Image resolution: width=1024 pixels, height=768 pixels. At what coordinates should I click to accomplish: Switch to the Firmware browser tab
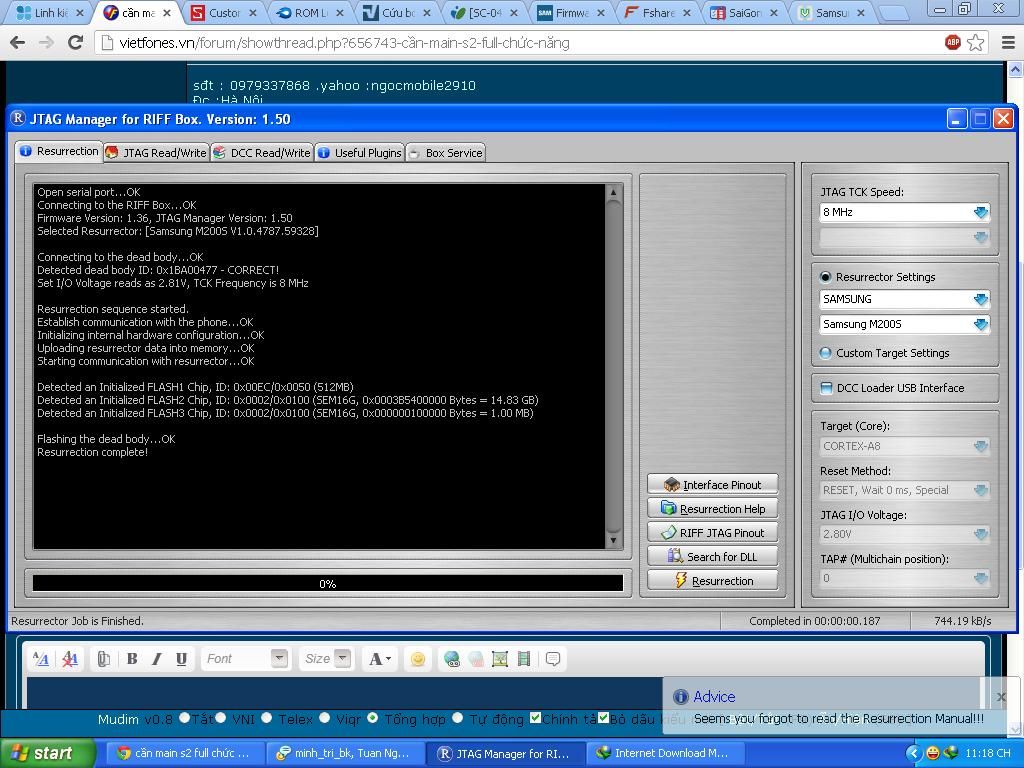[x=571, y=12]
